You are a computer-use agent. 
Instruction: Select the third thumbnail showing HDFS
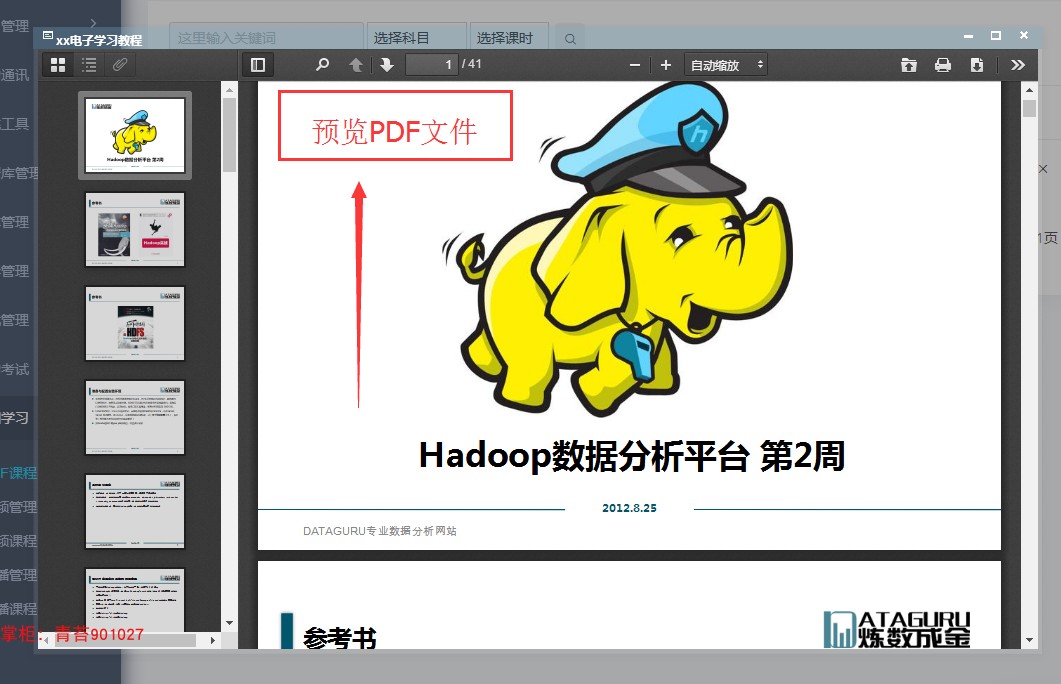pyautogui.click(x=135, y=323)
